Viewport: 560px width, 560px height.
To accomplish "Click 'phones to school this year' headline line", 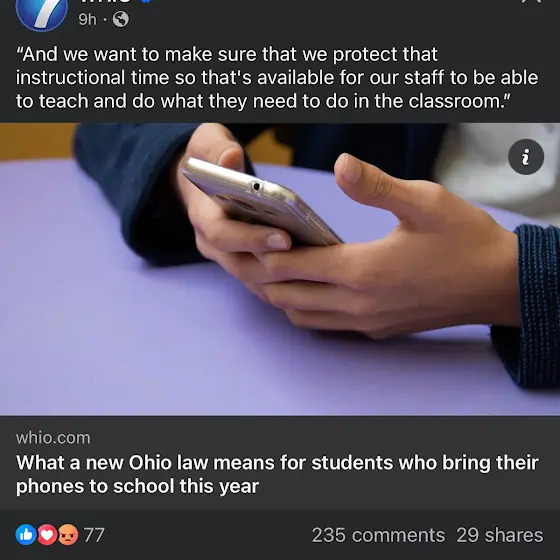I will 137,486.
